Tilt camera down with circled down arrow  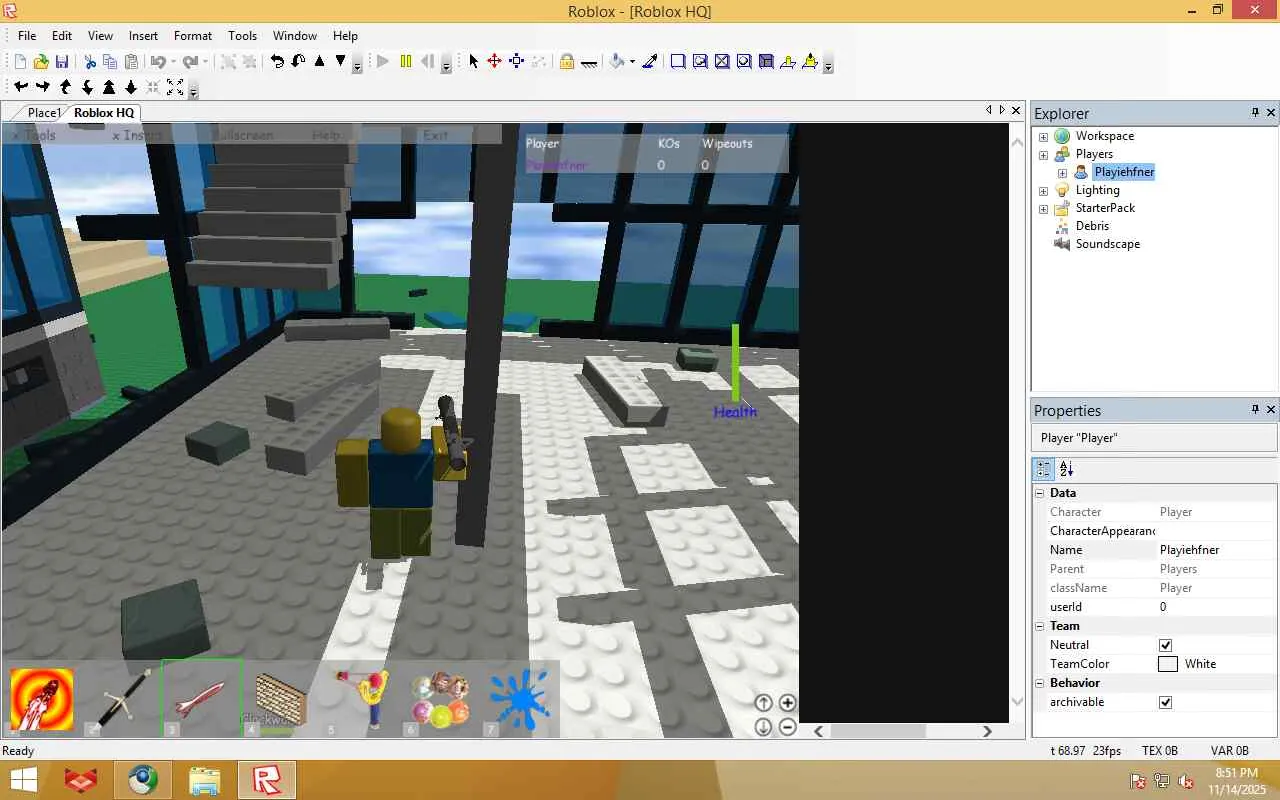(x=763, y=727)
